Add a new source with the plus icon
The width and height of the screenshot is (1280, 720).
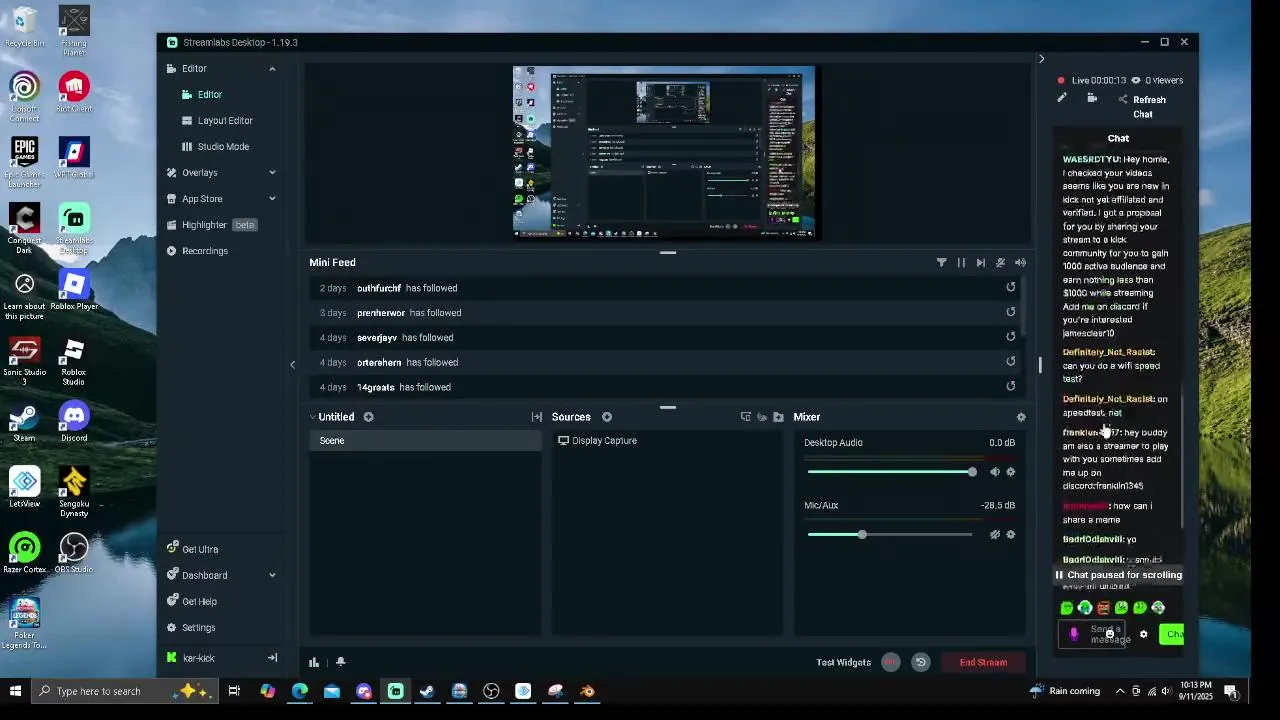point(606,417)
